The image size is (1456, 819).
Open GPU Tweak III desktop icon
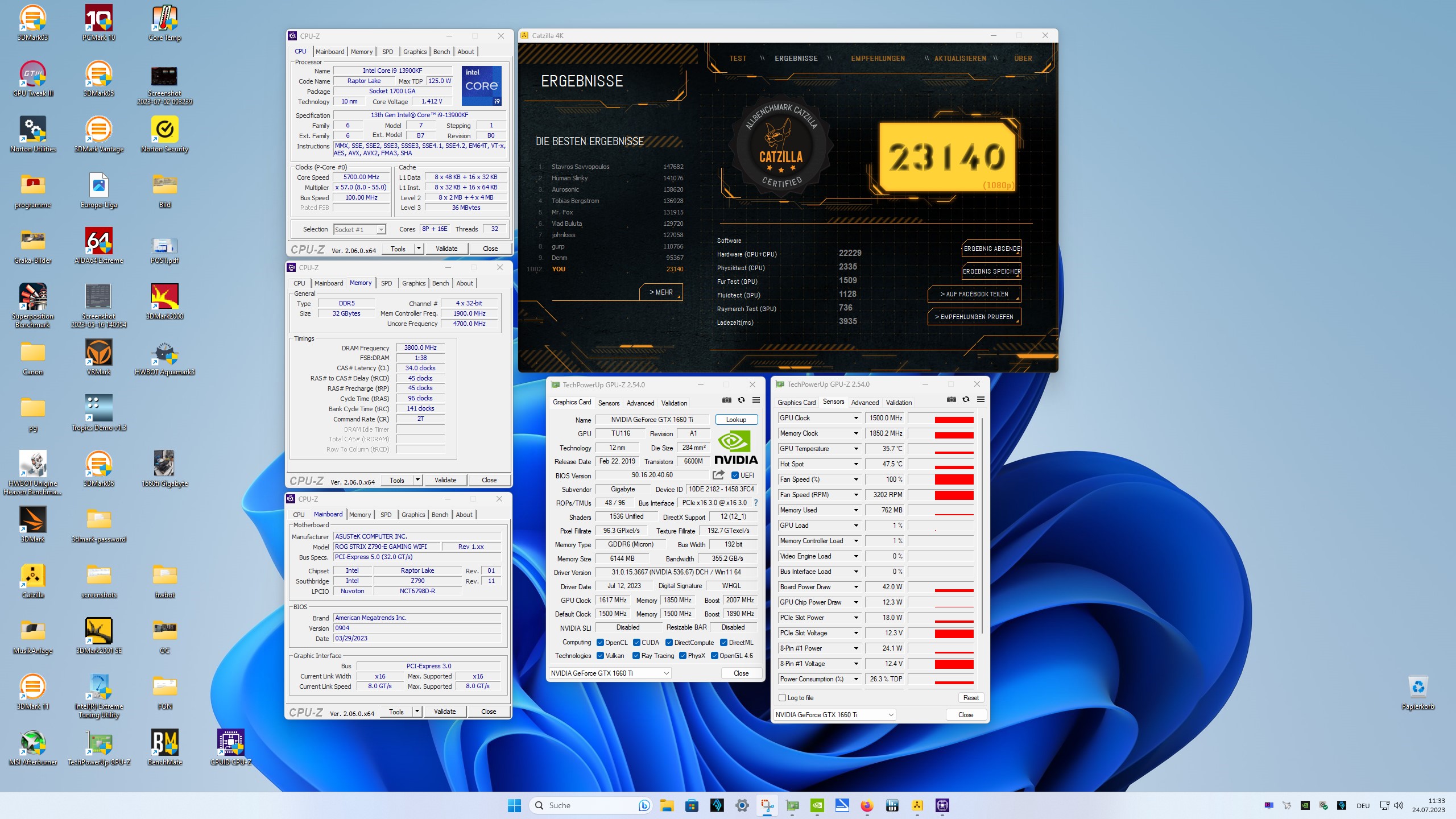click(x=32, y=78)
